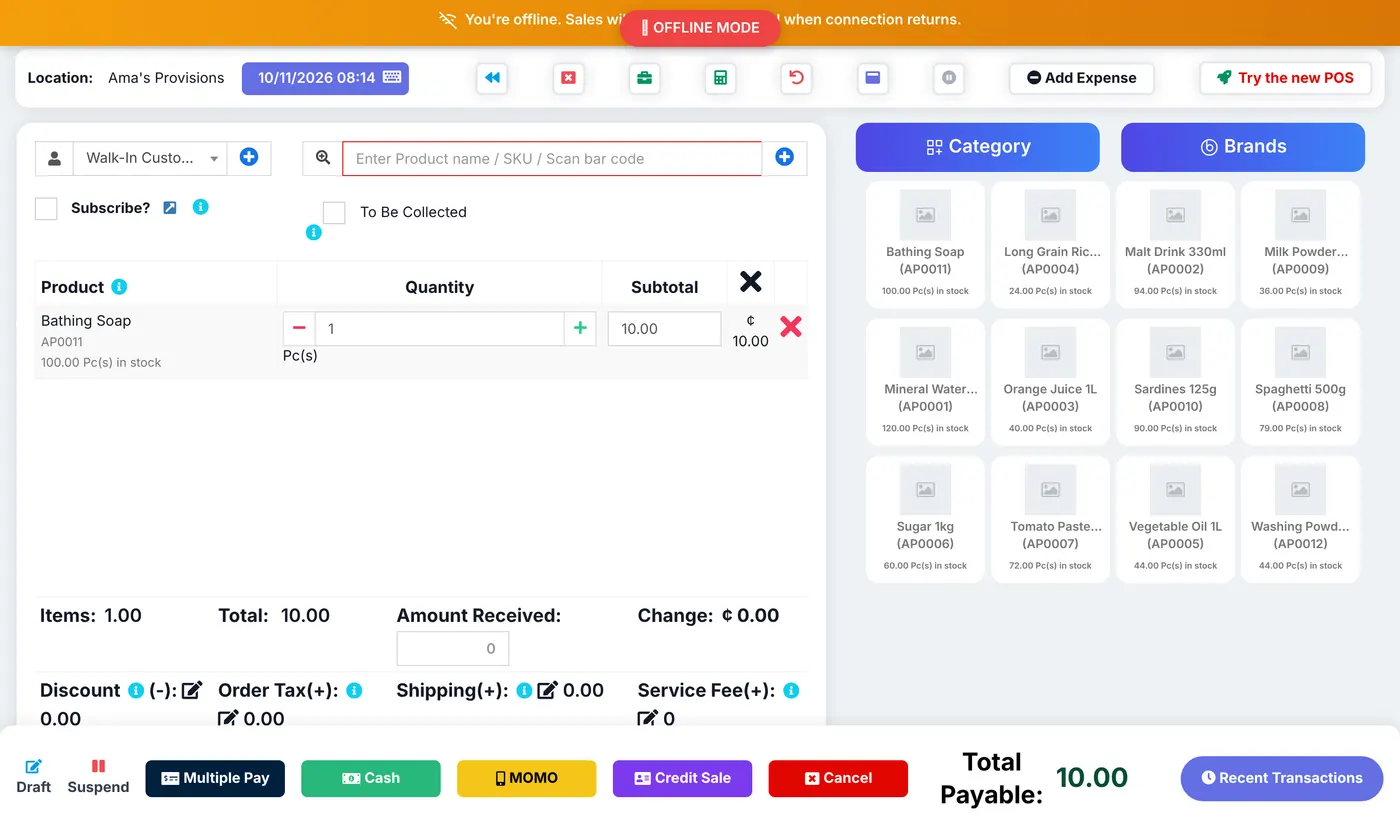Open Recent Transactions
The image size is (1400, 840).
1282,778
